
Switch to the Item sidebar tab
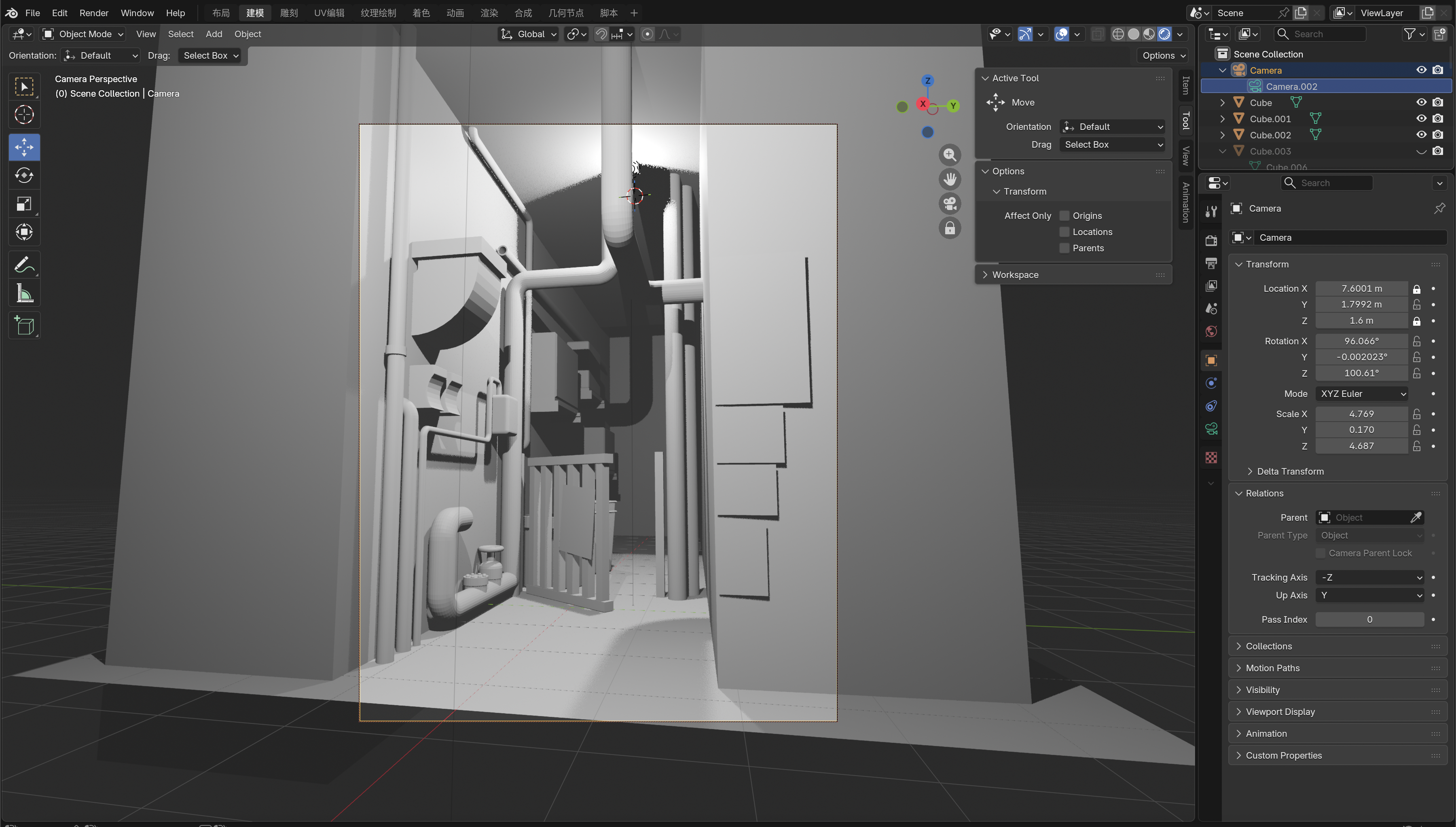pyautogui.click(x=1185, y=86)
